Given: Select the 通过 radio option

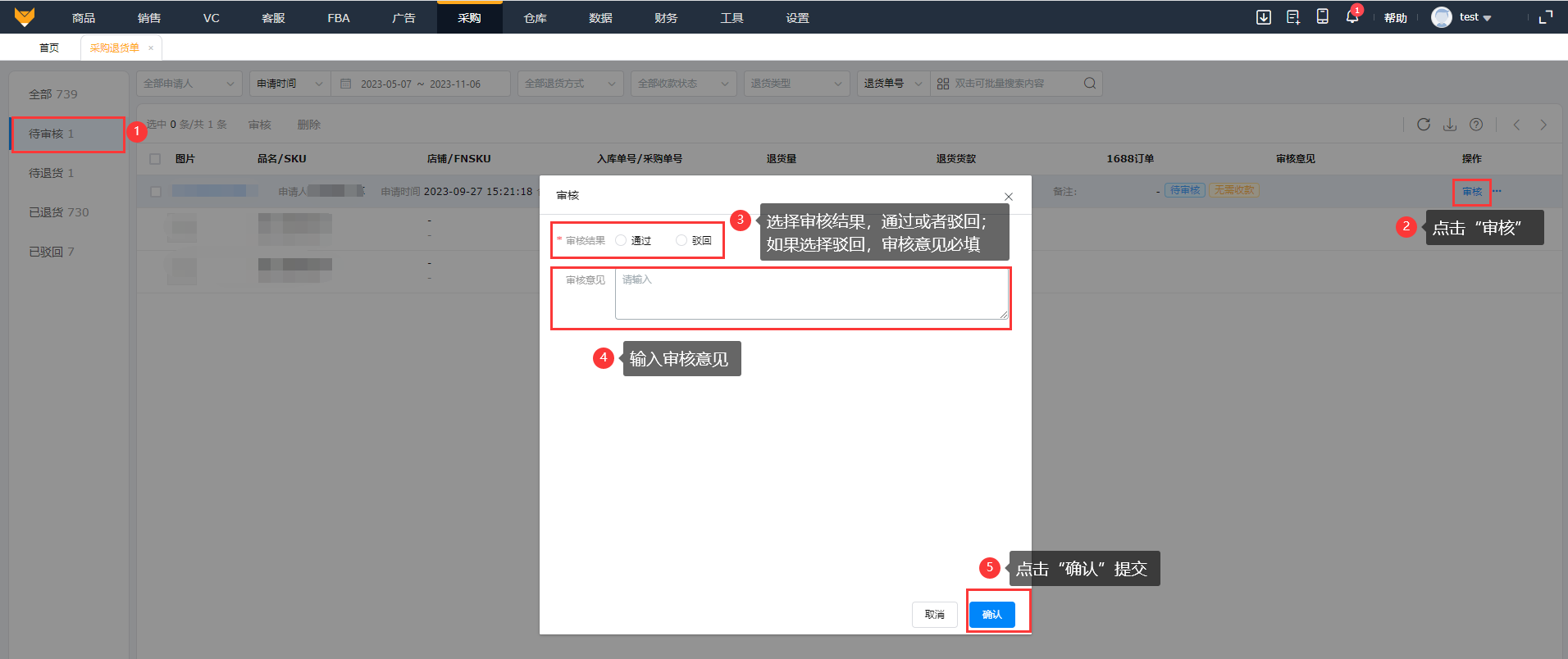Looking at the screenshot, I should pos(621,240).
